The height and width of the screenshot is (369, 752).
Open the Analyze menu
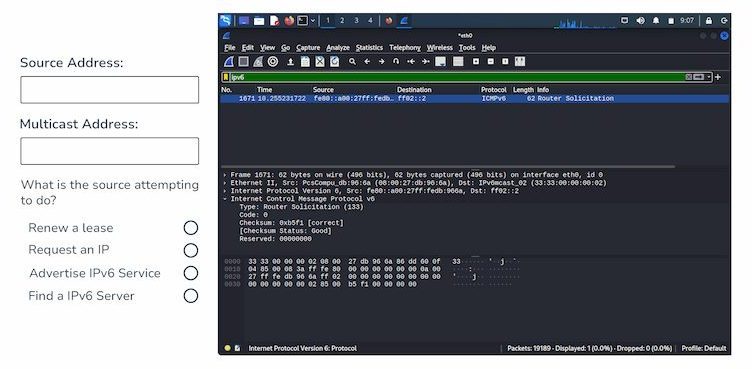[x=338, y=48]
